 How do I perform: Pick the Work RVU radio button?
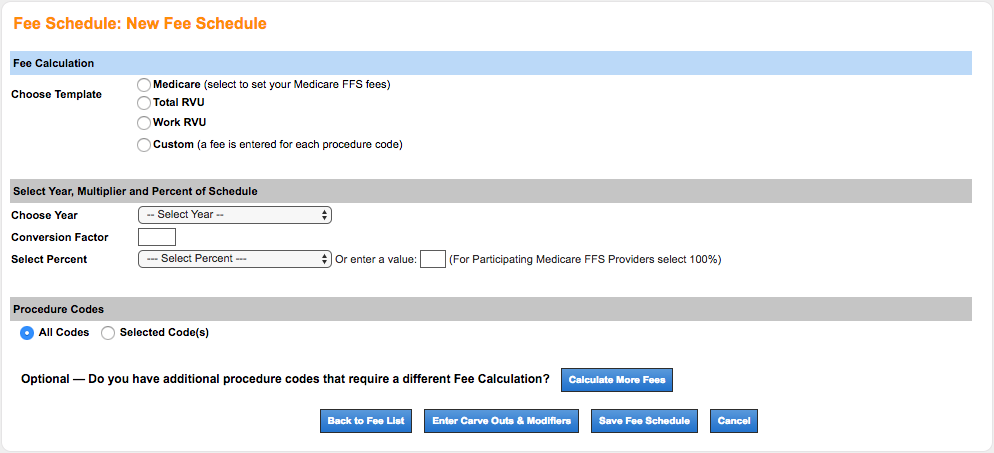pos(145,123)
